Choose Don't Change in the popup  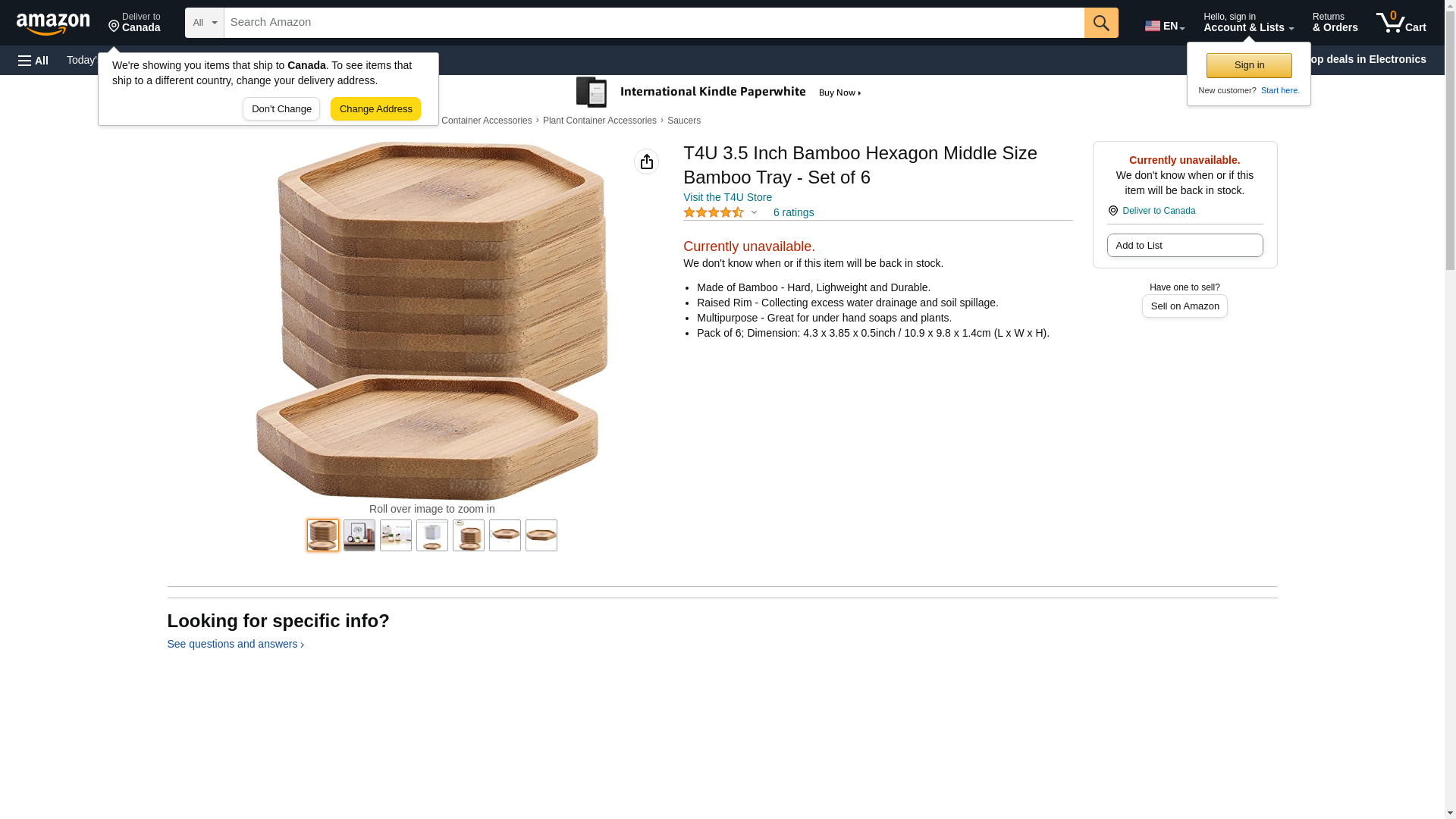coord(281,109)
